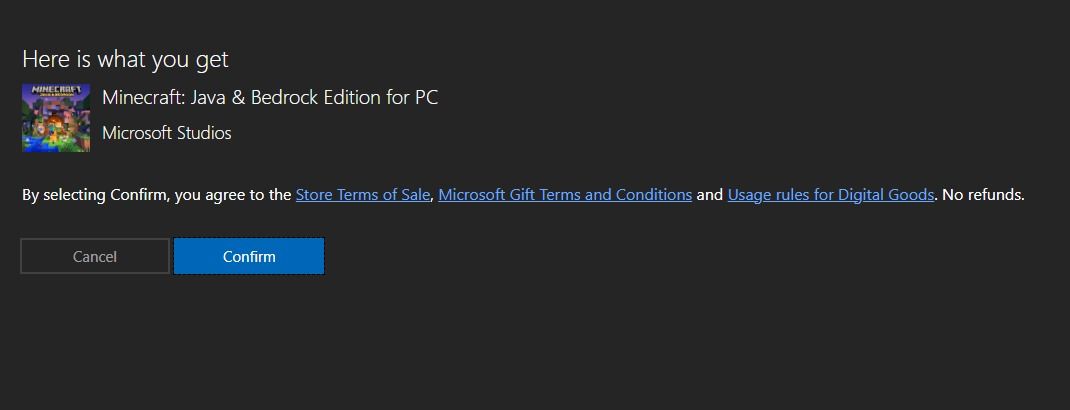Click the Minecraft logo on the cover image
This screenshot has height=410, width=1070.
pos(56,93)
